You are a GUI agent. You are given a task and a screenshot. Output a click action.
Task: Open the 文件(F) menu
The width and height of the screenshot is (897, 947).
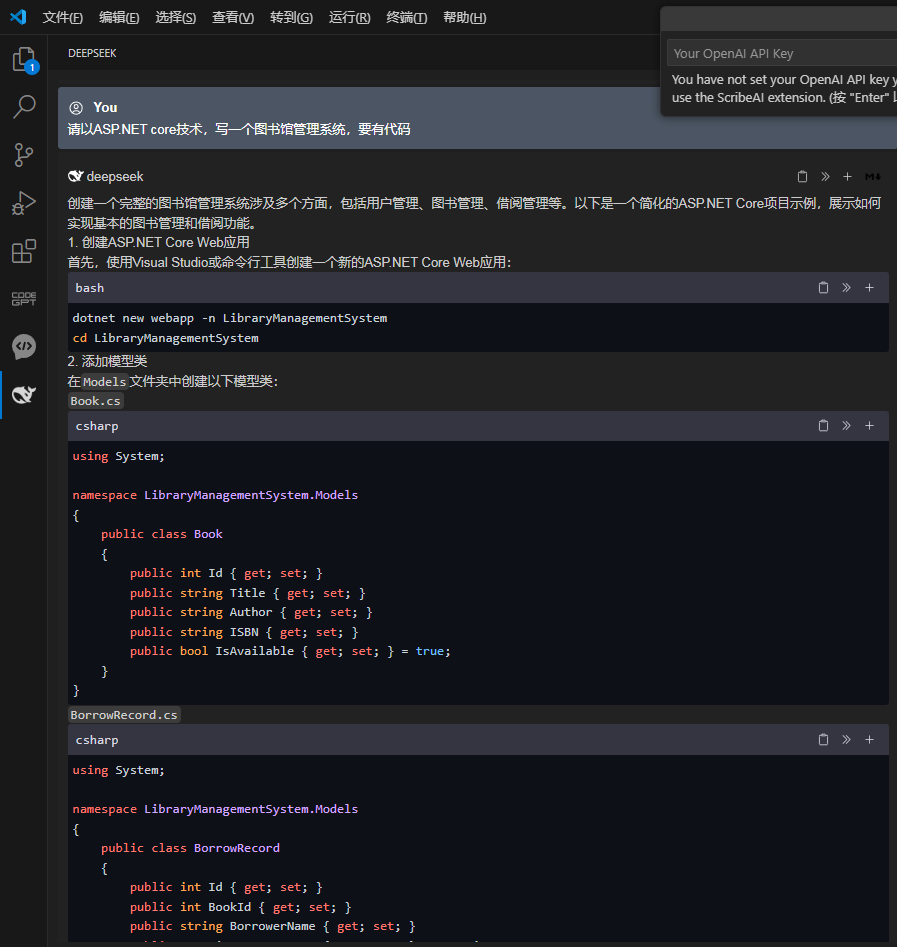pos(62,18)
